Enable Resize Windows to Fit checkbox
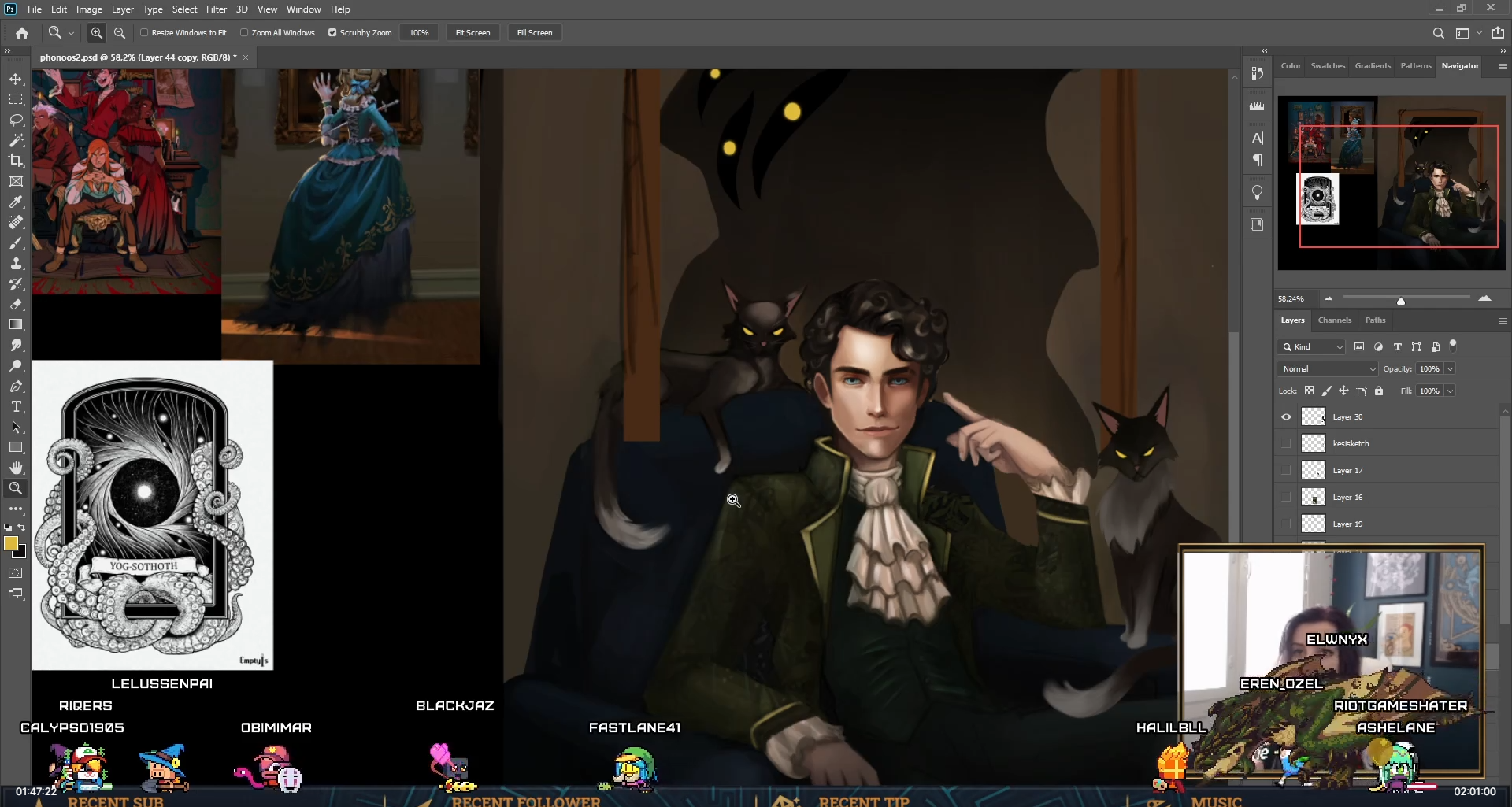This screenshot has height=807, width=1512. click(144, 32)
